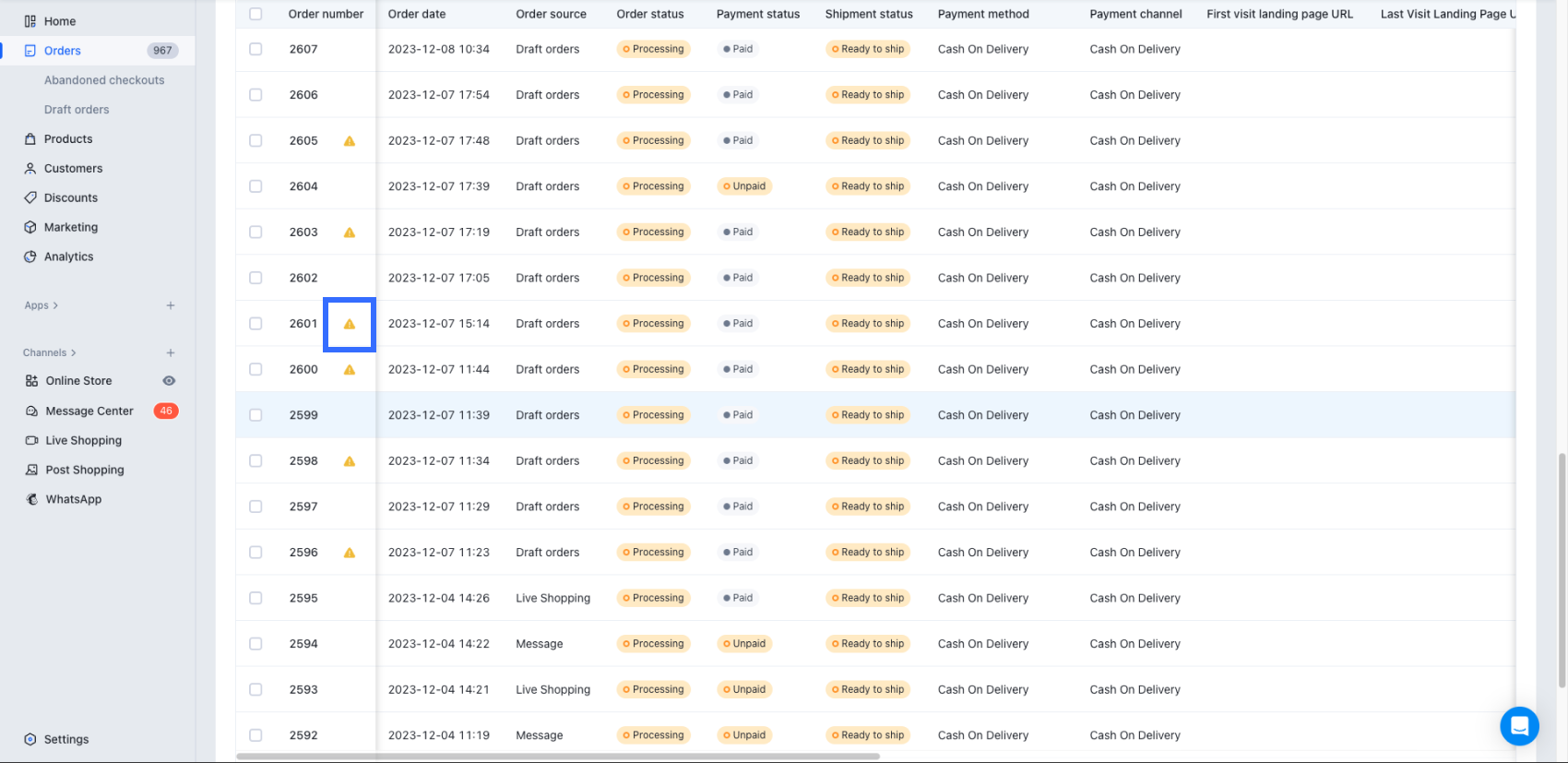
Task: Tick the checkbox for order 2597
Action: 255,507
